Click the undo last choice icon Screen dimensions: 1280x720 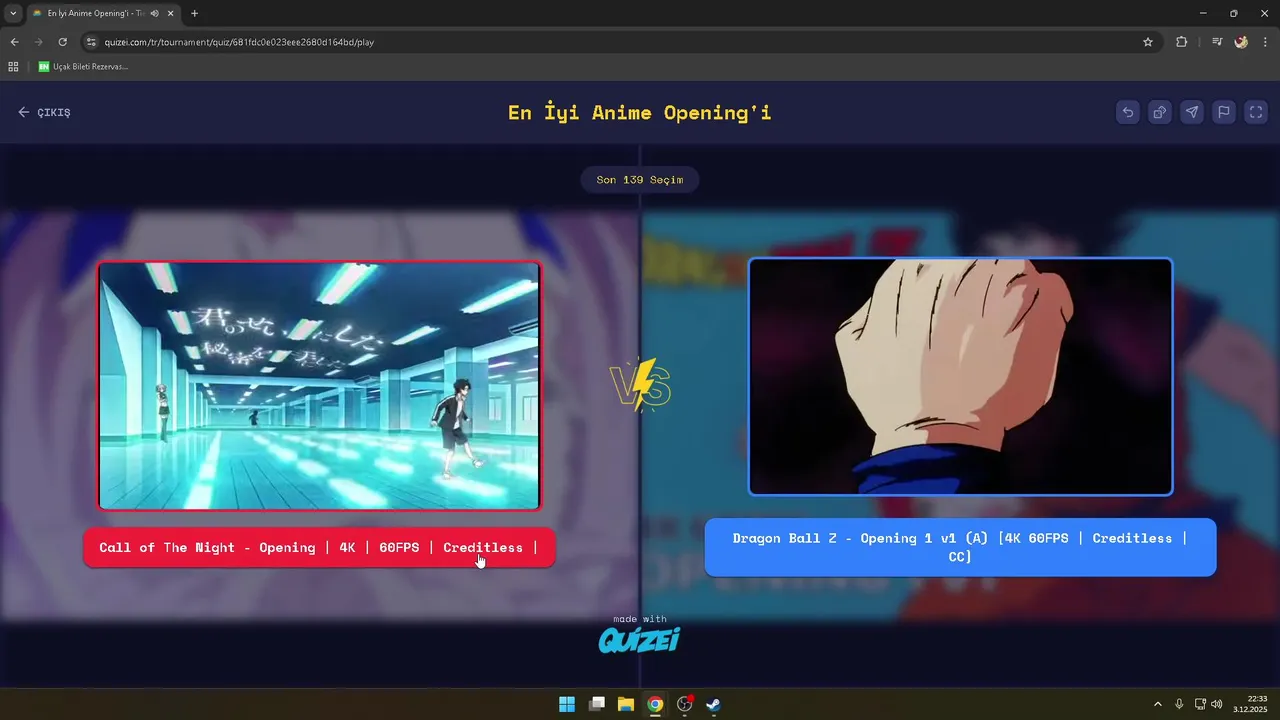pos(1128,112)
